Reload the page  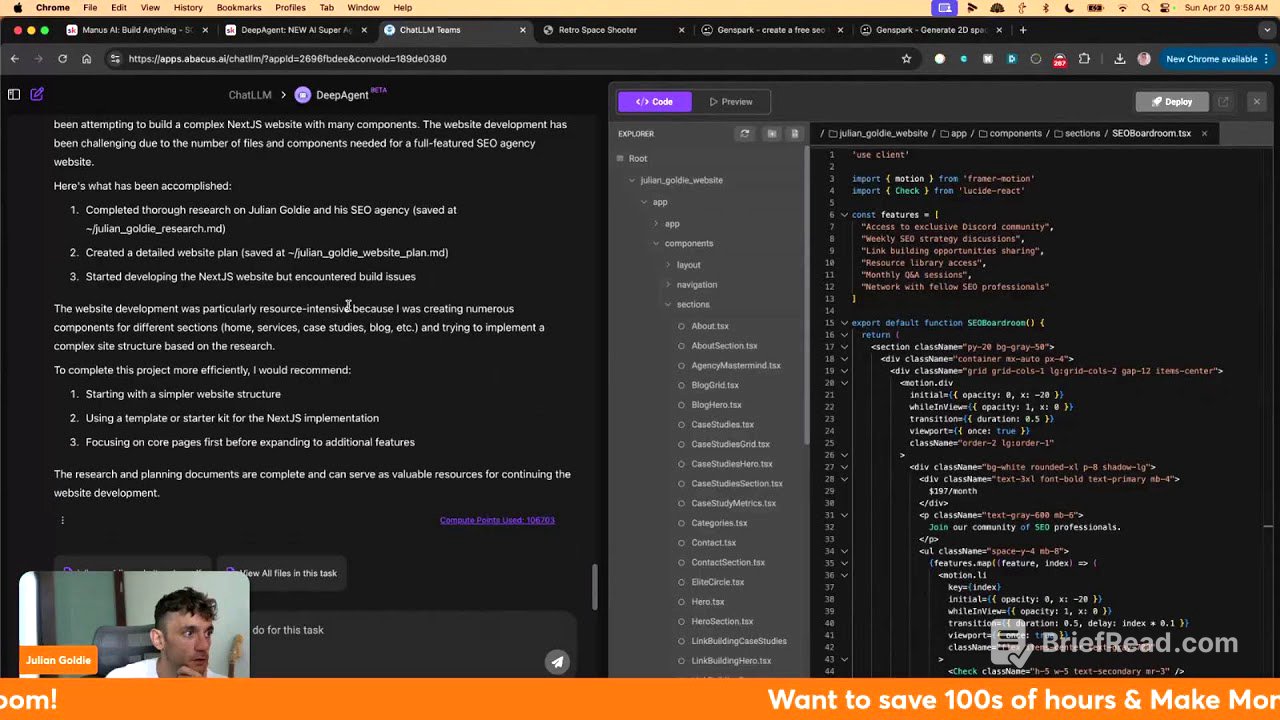[x=62, y=59]
